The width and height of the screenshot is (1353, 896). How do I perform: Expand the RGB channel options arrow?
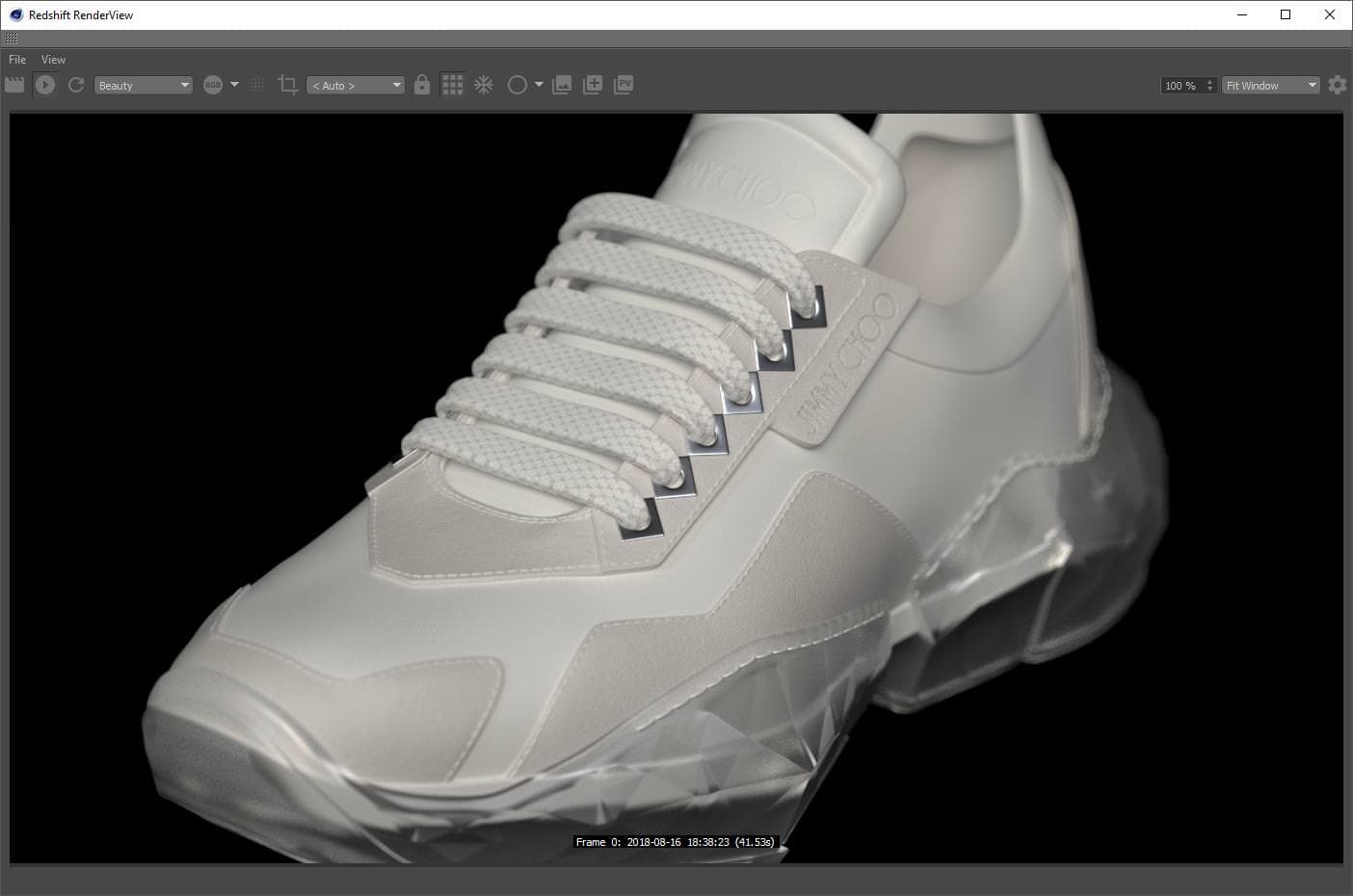[x=234, y=85]
